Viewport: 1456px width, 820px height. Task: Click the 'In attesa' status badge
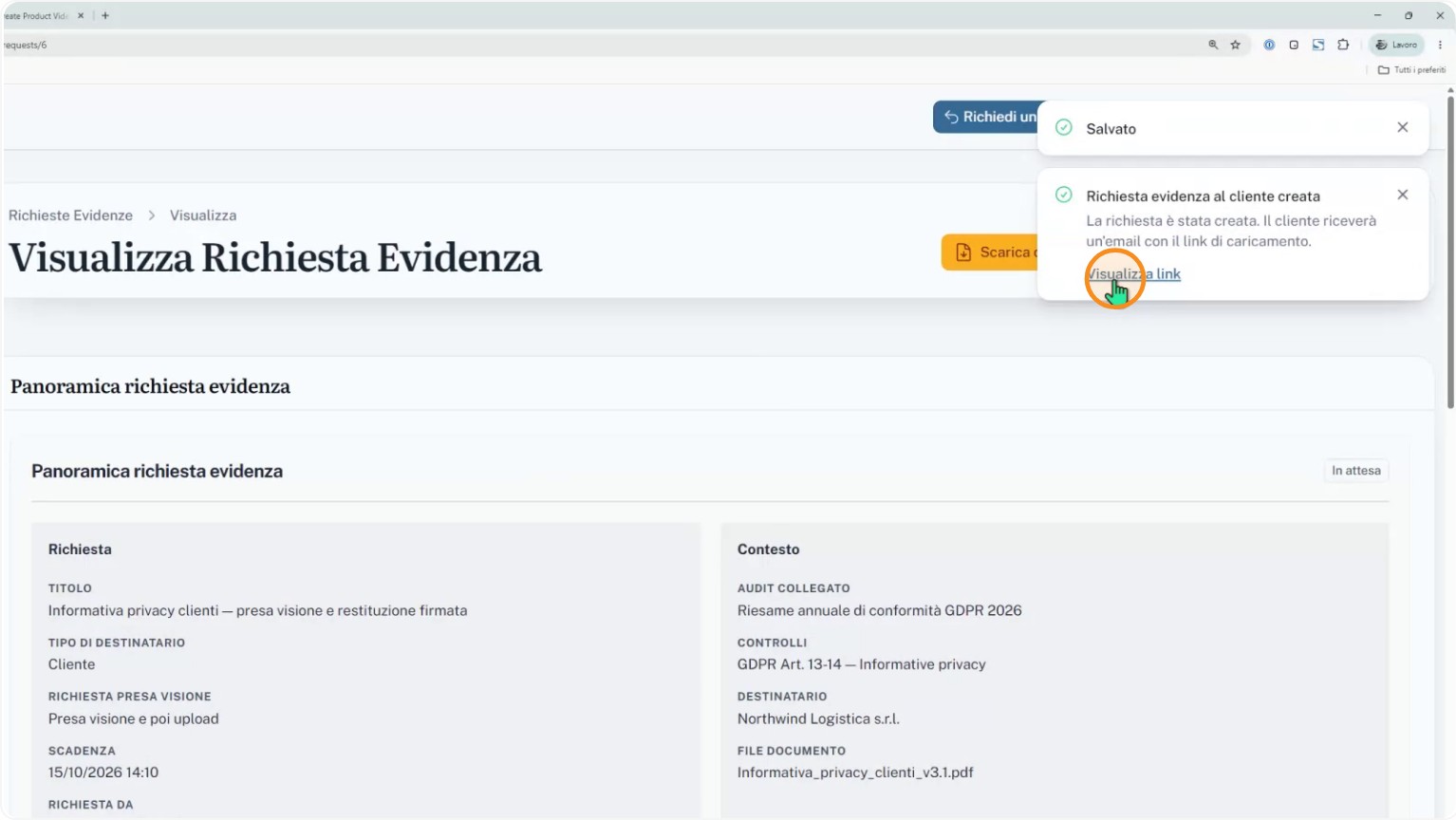(x=1356, y=471)
